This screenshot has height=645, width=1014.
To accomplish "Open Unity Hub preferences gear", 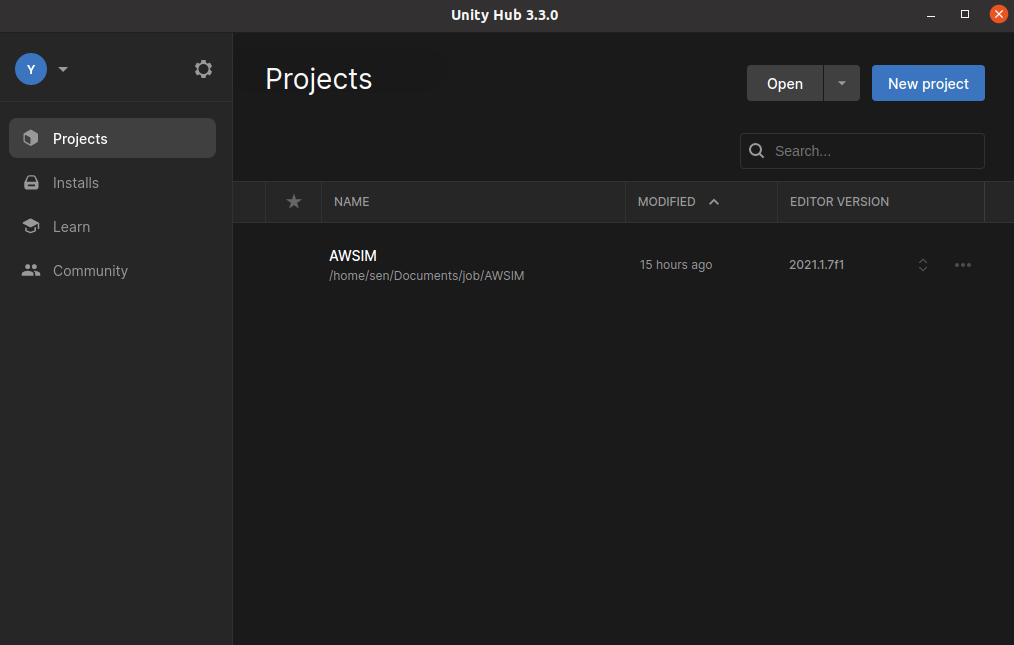I will pyautogui.click(x=203, y=69).
